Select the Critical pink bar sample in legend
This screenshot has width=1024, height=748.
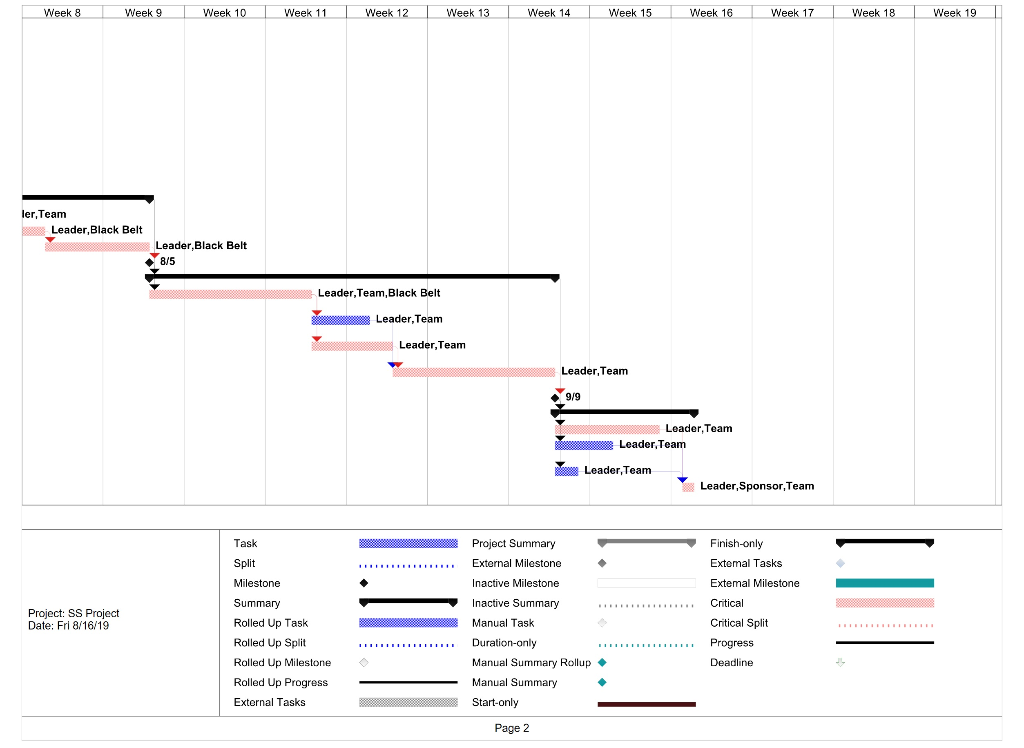pyautogui.click(x=884, y=603)
